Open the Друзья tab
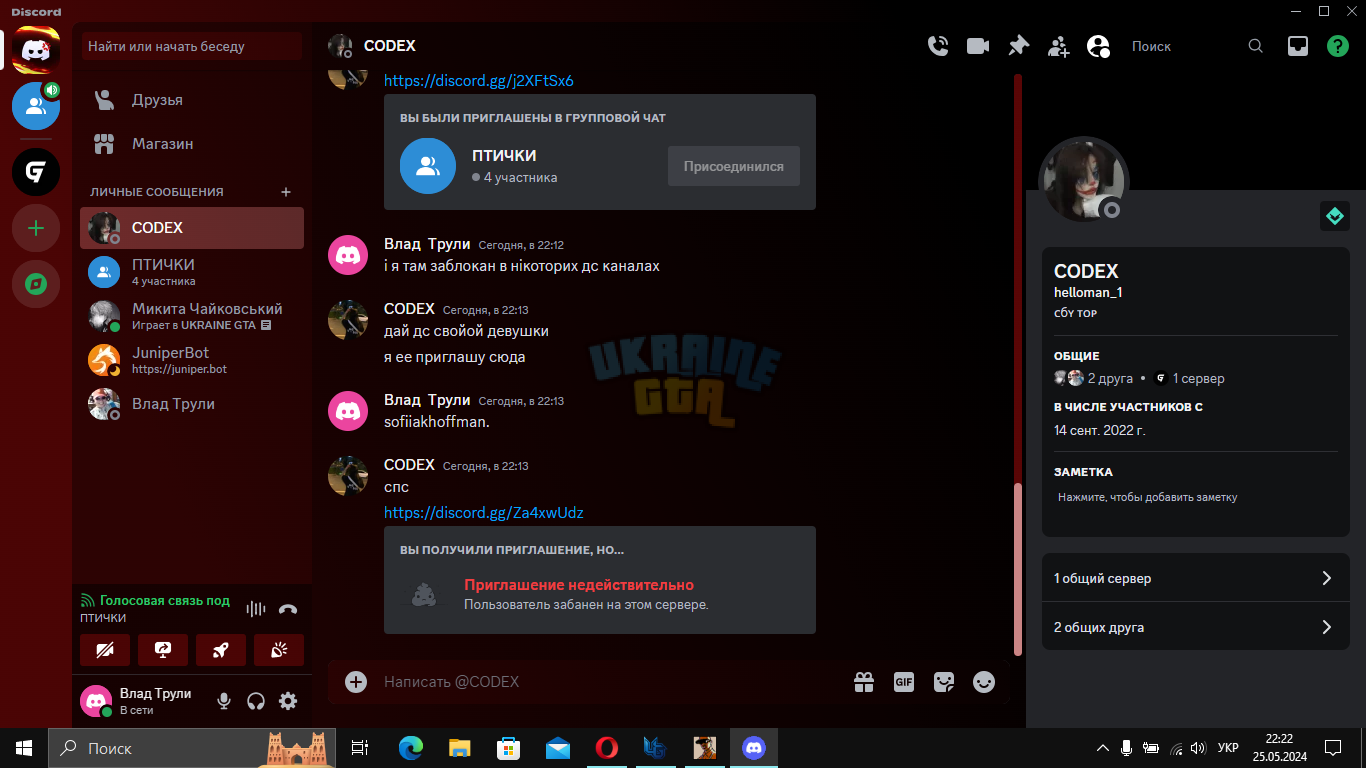Screen dimensions: 1366x768 pyautogui.click(x=192, y=100)
